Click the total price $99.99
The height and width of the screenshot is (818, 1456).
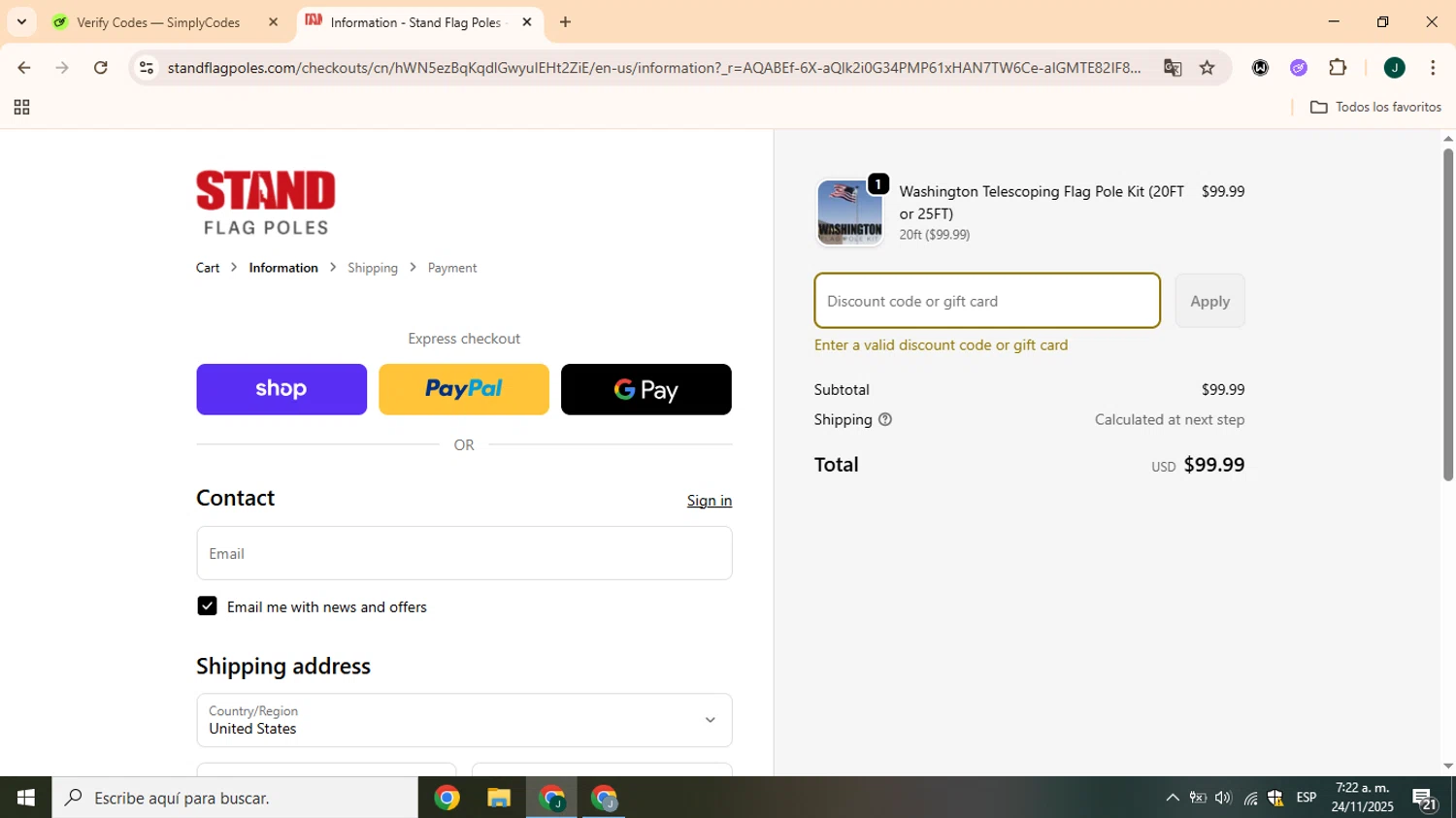[x=1214, y=465]
